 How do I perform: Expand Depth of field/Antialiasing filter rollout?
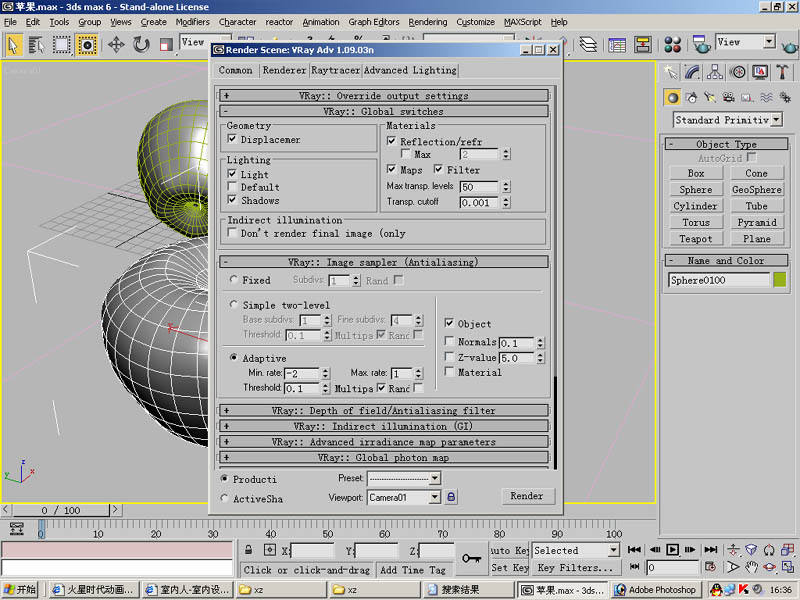384,410
